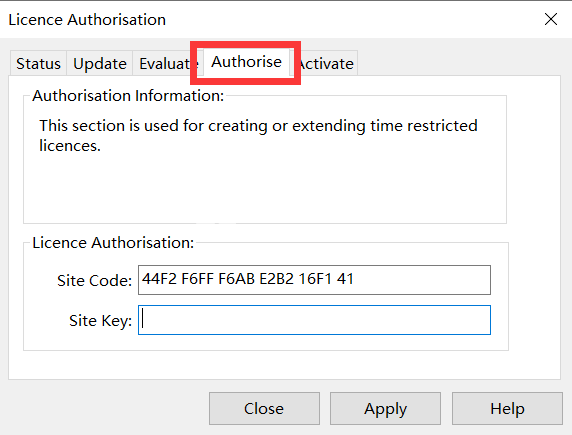
Task: Click the Licence Authorisation window title
Action: tap(87, 20)
